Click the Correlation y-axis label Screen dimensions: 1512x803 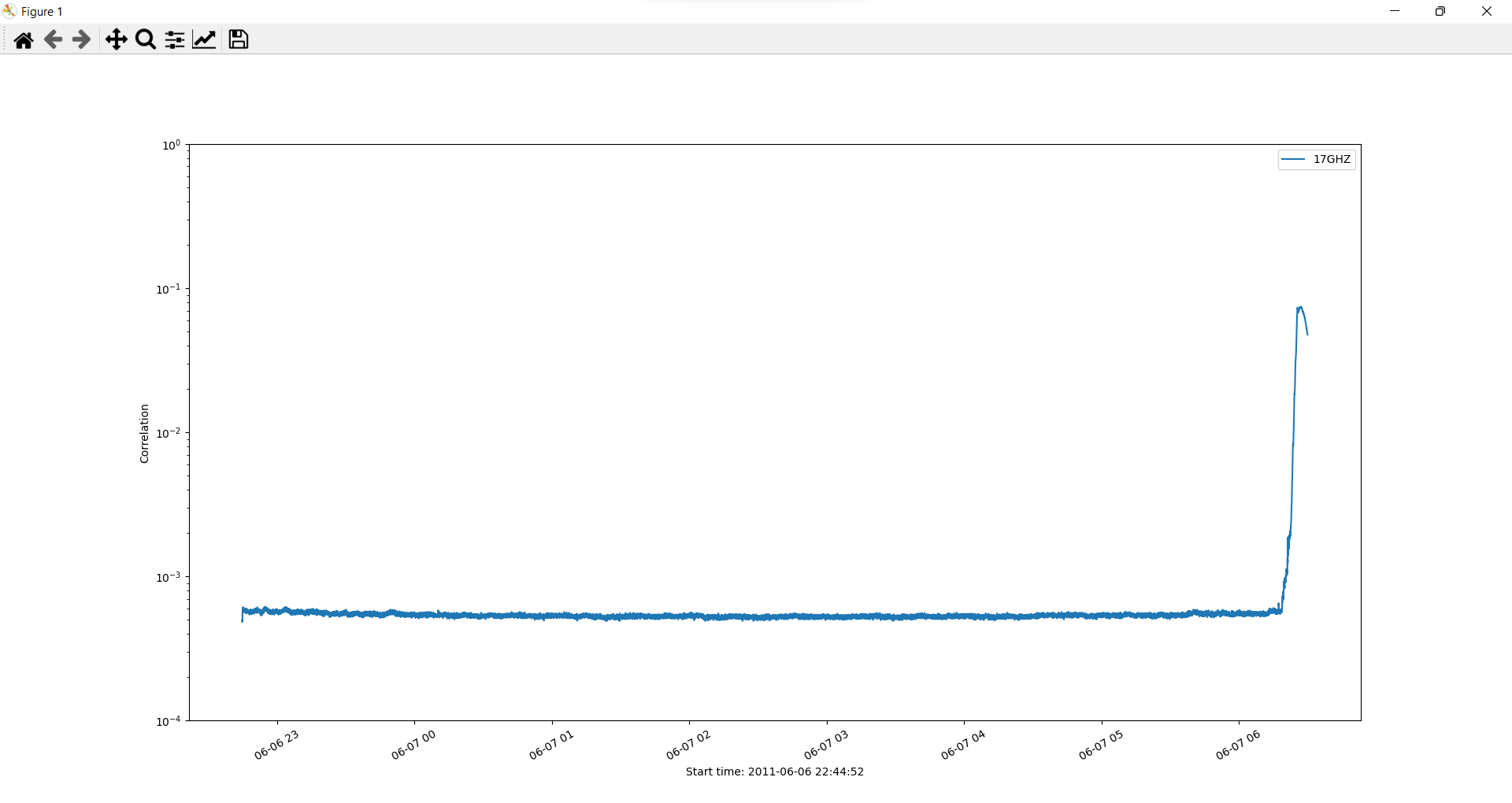click(144, 431)
